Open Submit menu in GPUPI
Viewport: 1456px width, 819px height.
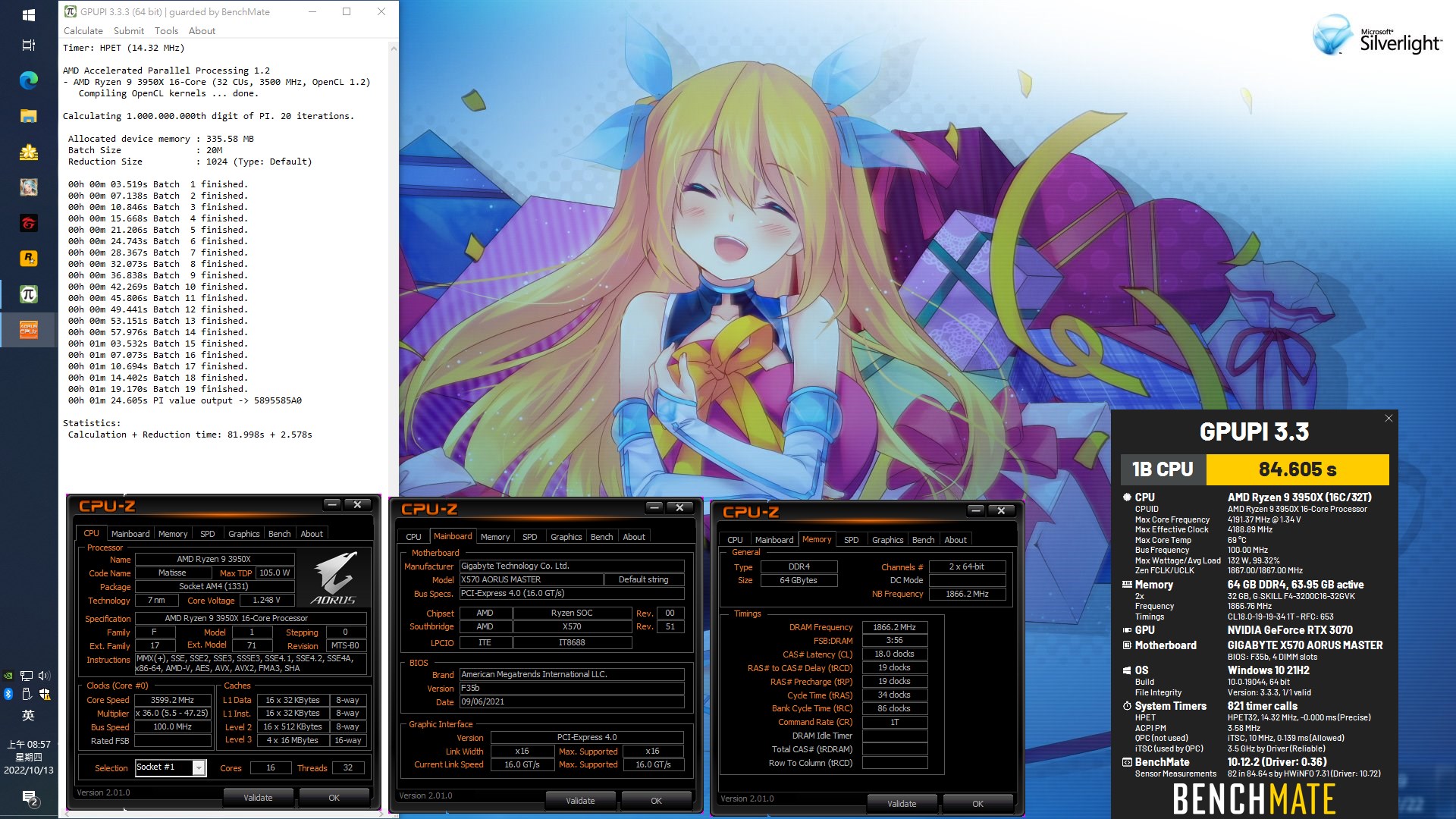tap(129, 31)
